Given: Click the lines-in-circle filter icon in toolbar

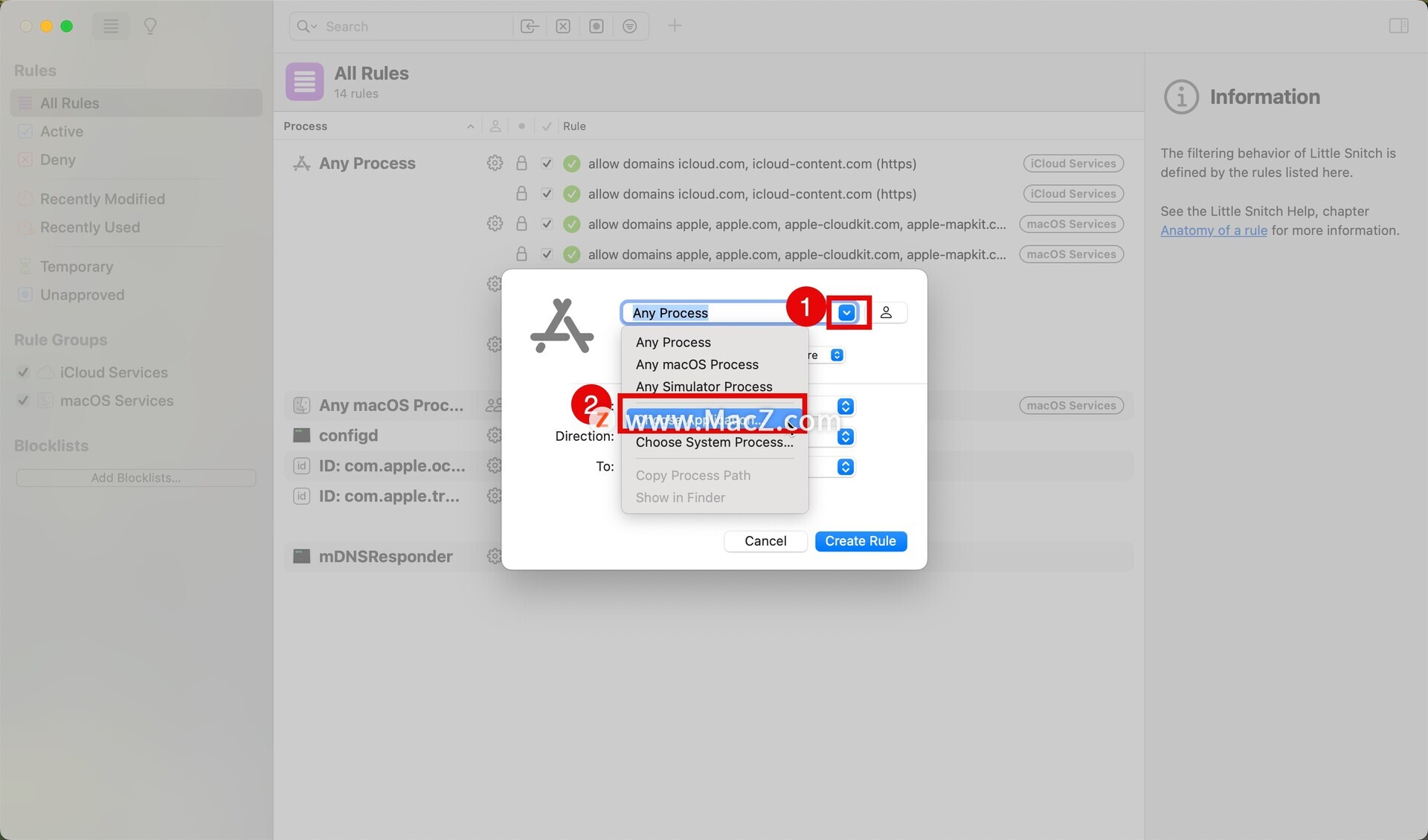Looking at the screenshot, I should point(629,27).
